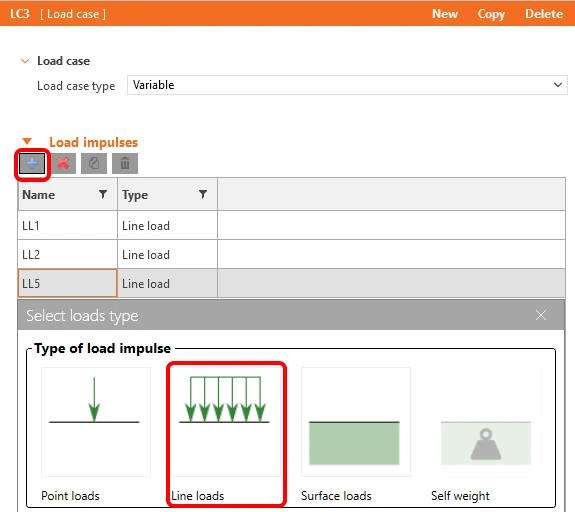Copy the LC3 load case
Image resolution: width=575 pixels, height=512 pixels.
(491, 14)
